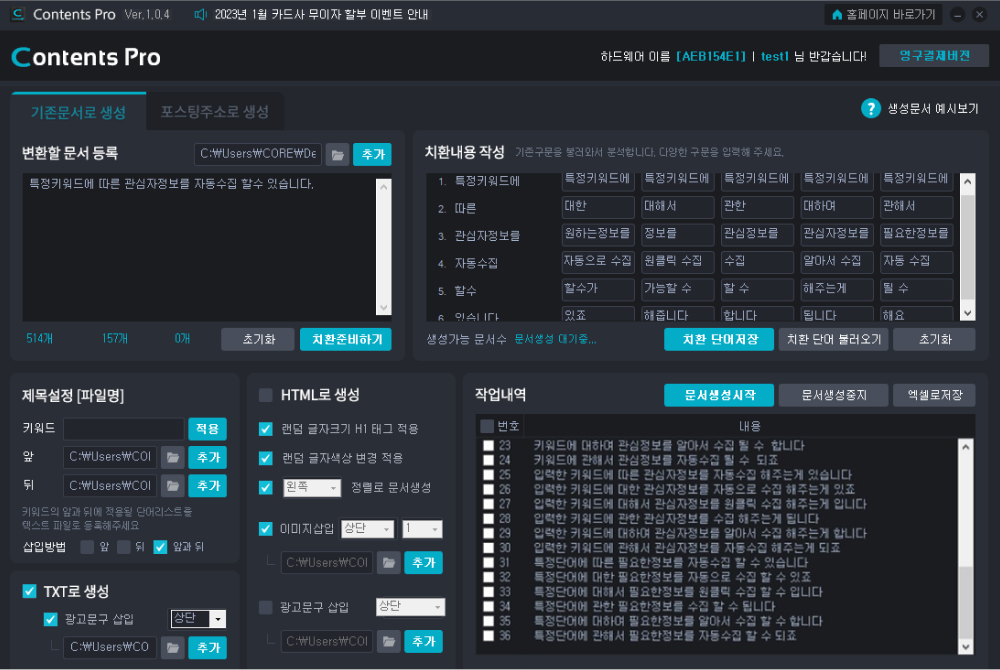Minimize the Contents Pro window
This screenshot has width=1000, height=670.
[957, 15]
